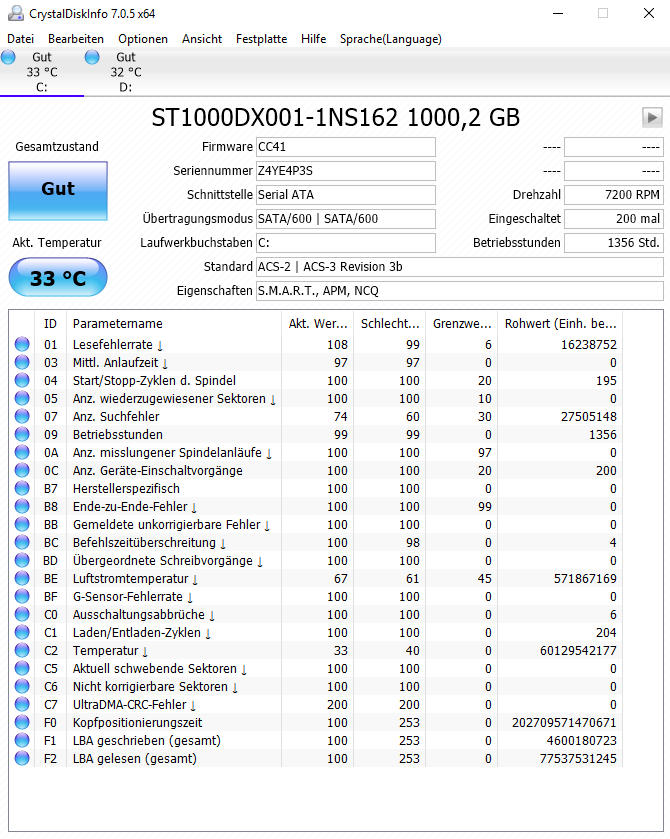
Task: Click the Schlecht... column header
Action: [390, 324]
